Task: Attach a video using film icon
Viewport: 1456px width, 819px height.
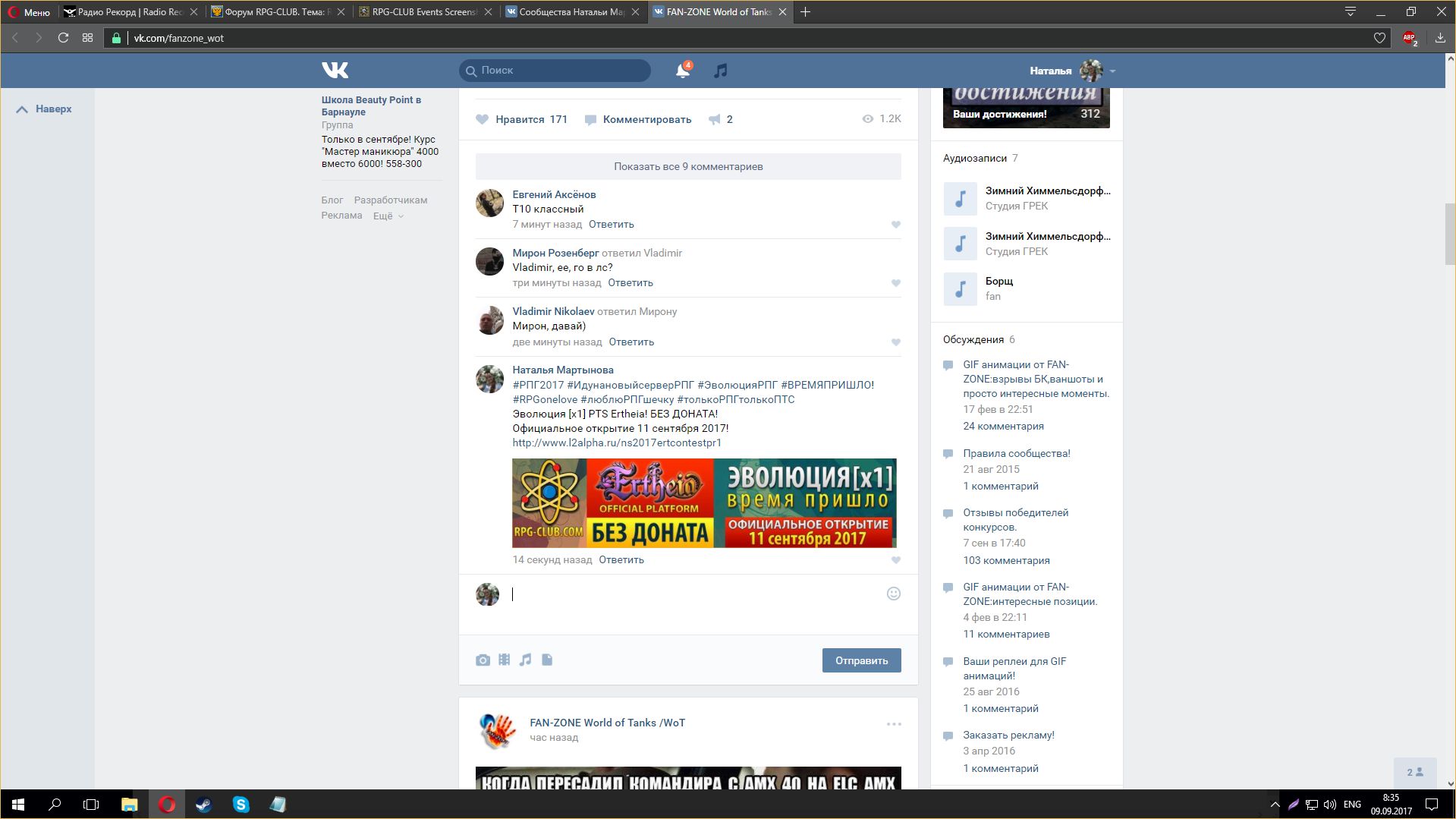Action: coord(504,660)
